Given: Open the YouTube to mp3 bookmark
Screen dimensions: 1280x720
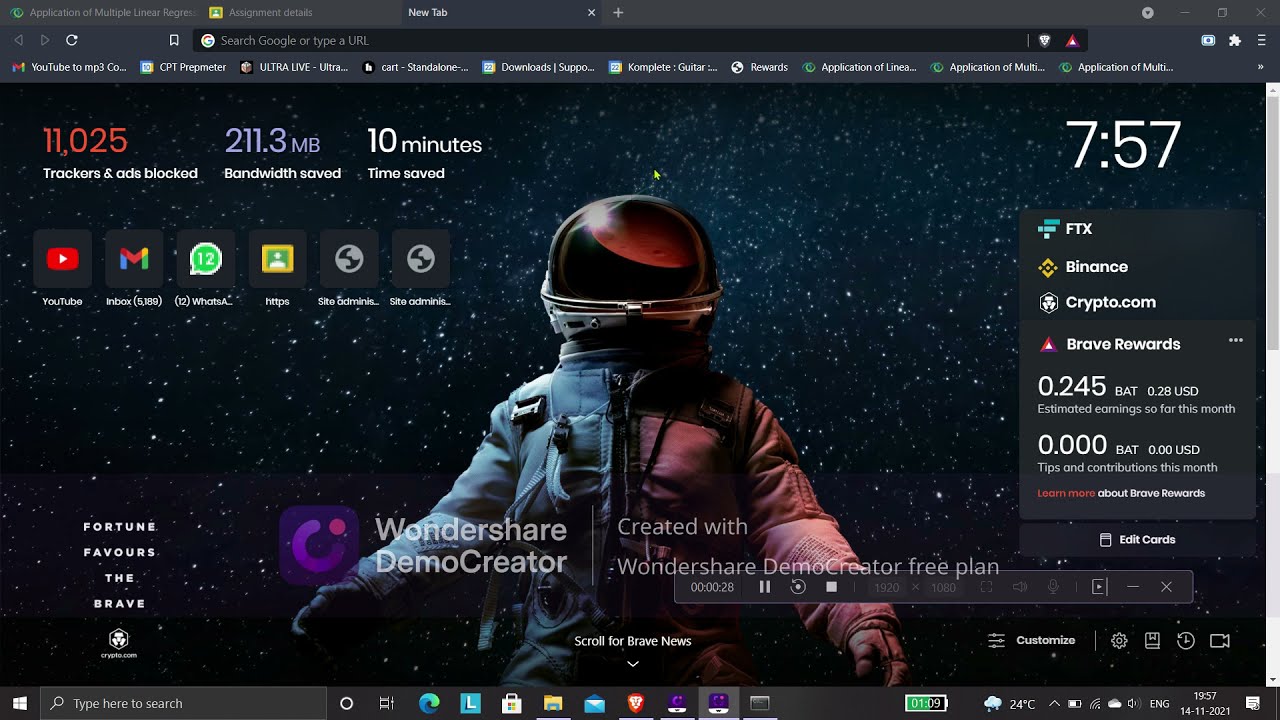Looking at the screenshot, I should tap(69, 67).
